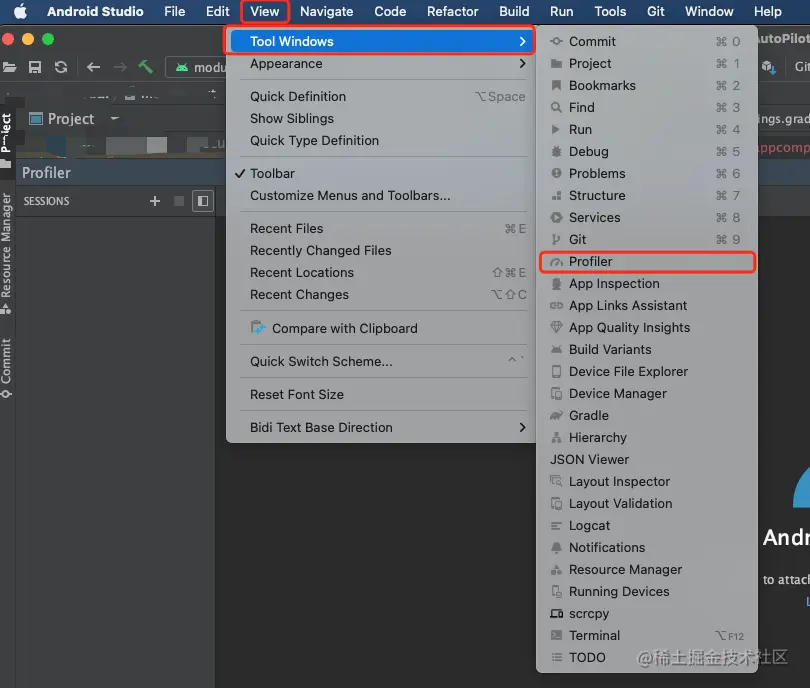Toggle the sessions panel layout button
Image resolution: width=810 pixels, height=688 pixels.
[x=203, y=201]
